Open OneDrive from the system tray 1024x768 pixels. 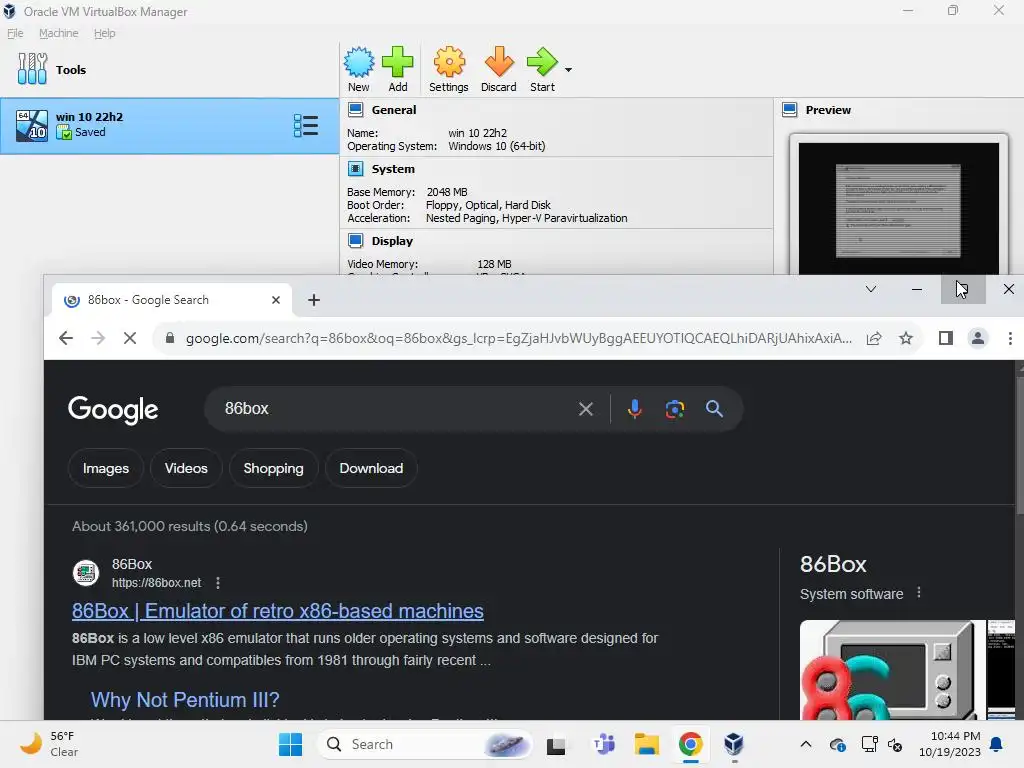coord(837,744)
